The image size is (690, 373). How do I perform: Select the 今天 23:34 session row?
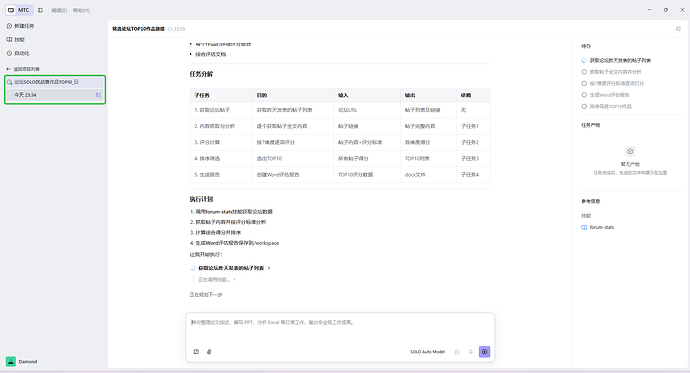tap(55, 95)
